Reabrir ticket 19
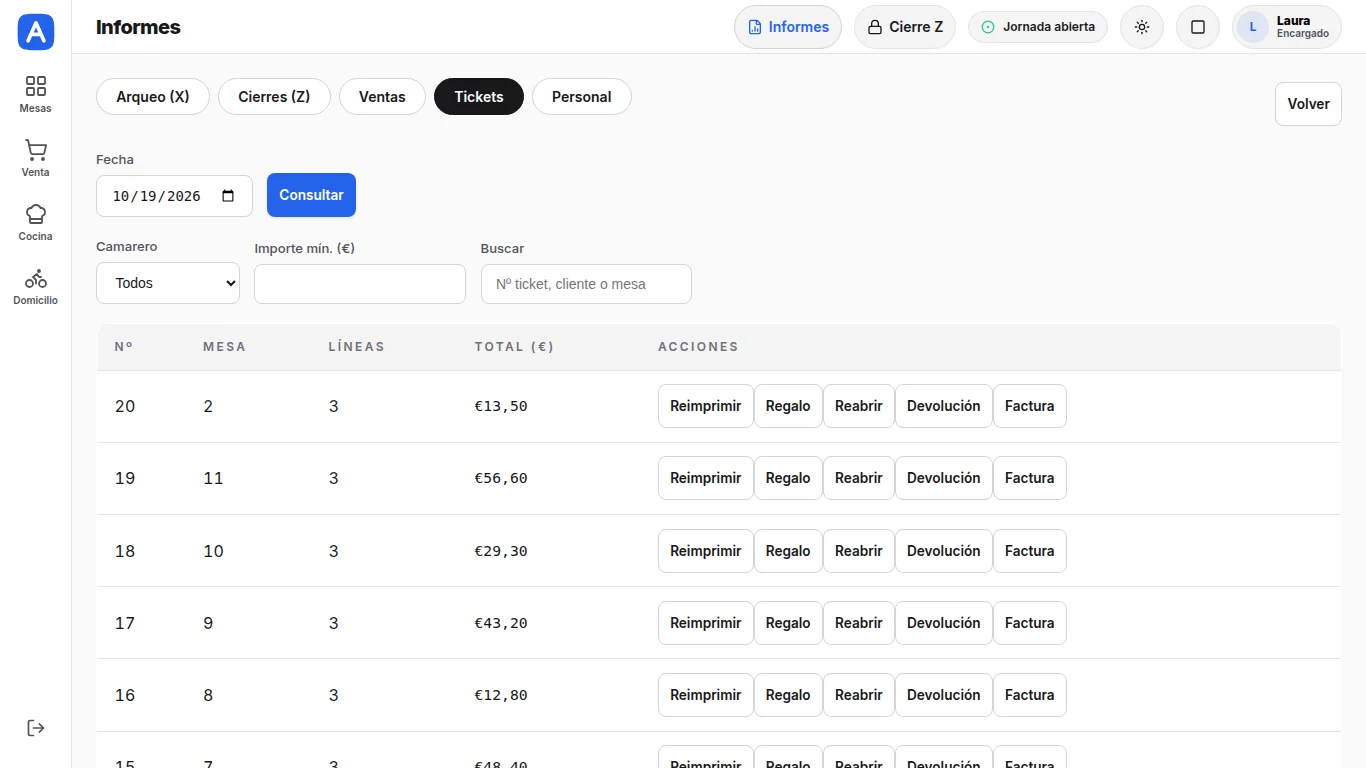Image resolution: width=1366 pixels, height=768 pixels. point(859,478)
